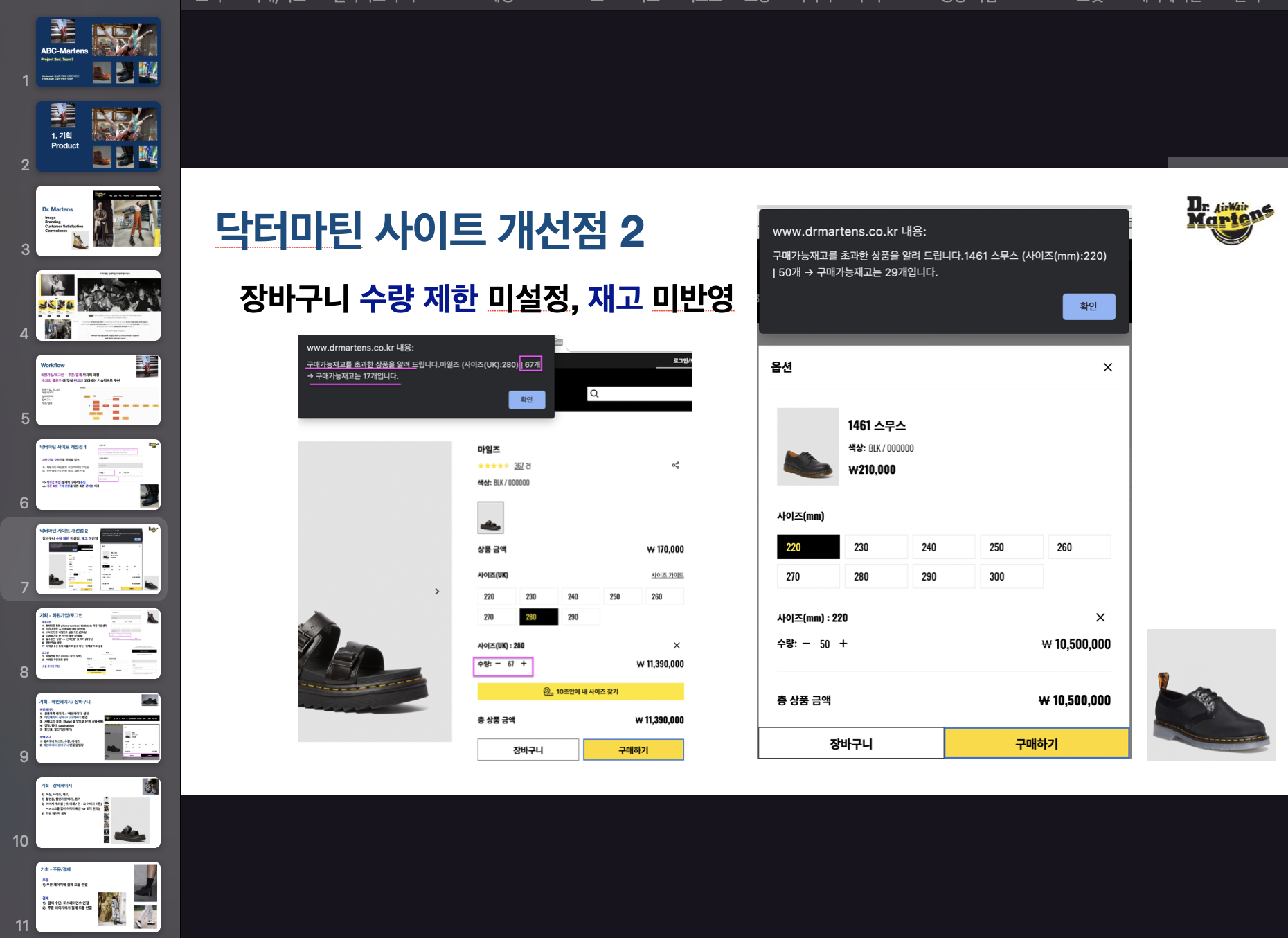Choose size 250 in the 사이즈(mm) option panel
The width and height of the screenshot is (1288, 938).
pyautogui.click(x=1012, y=547)
